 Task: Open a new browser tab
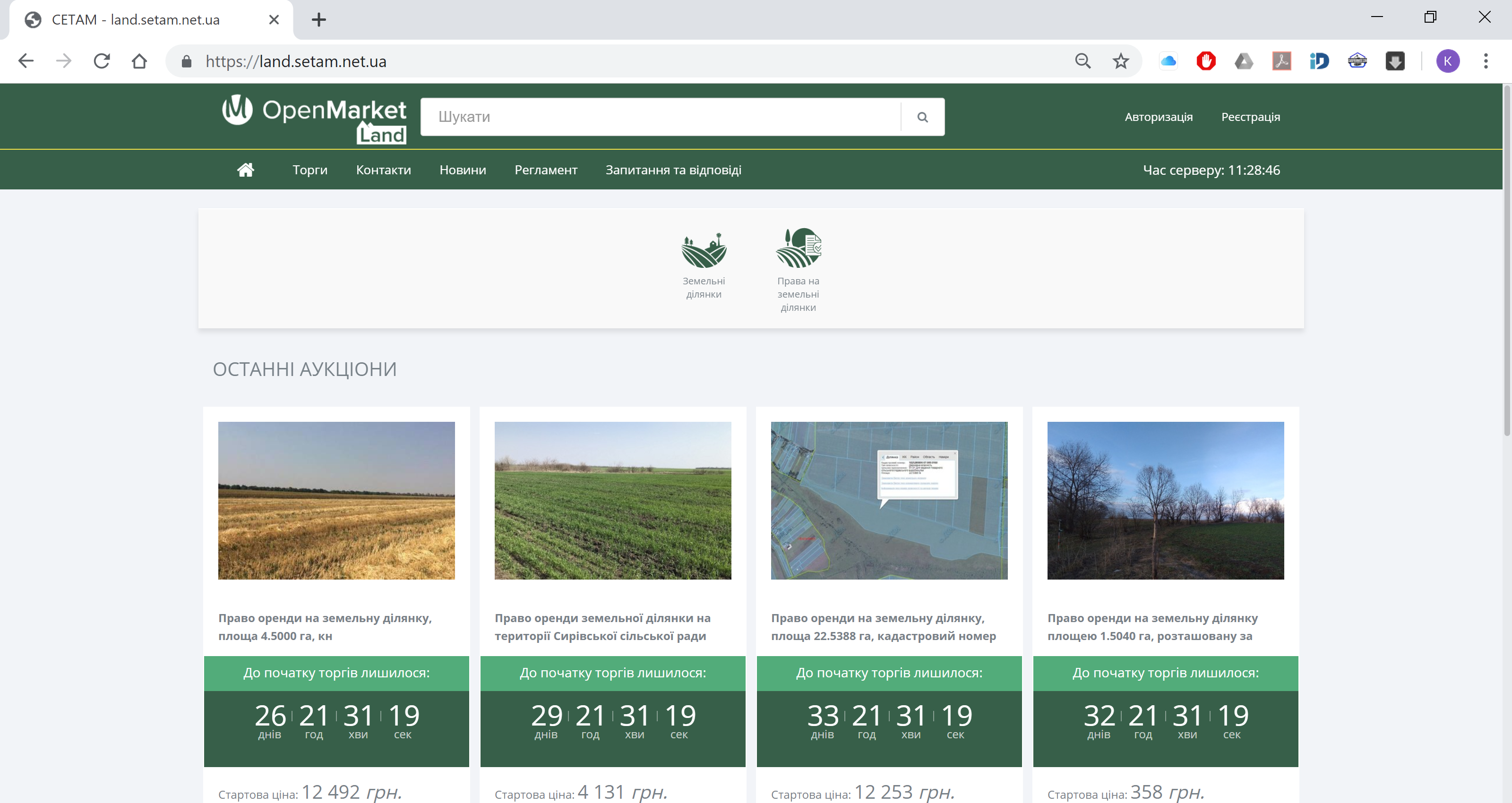tap(319, 20)
